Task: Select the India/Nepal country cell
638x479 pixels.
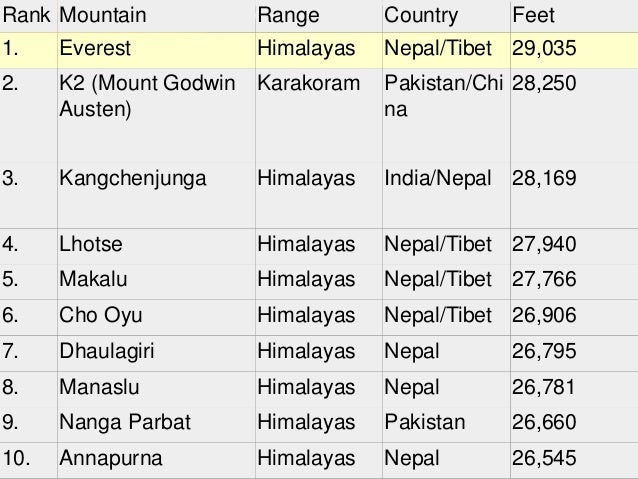Action: pyautogui.click(x=446, y=195)
